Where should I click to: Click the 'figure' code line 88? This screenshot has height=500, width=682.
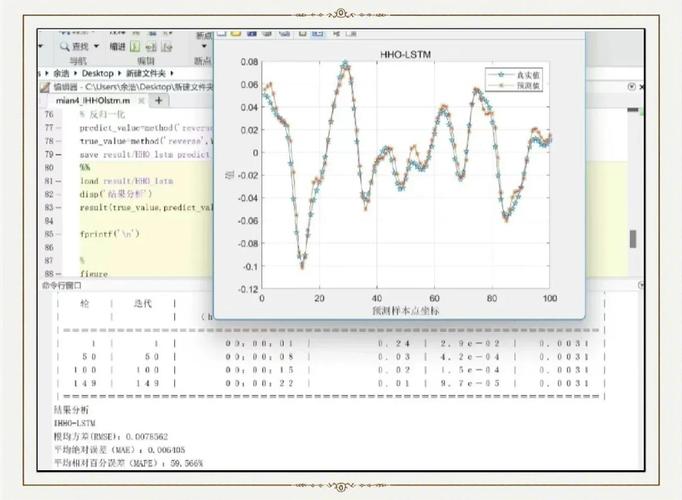[94, 273]
